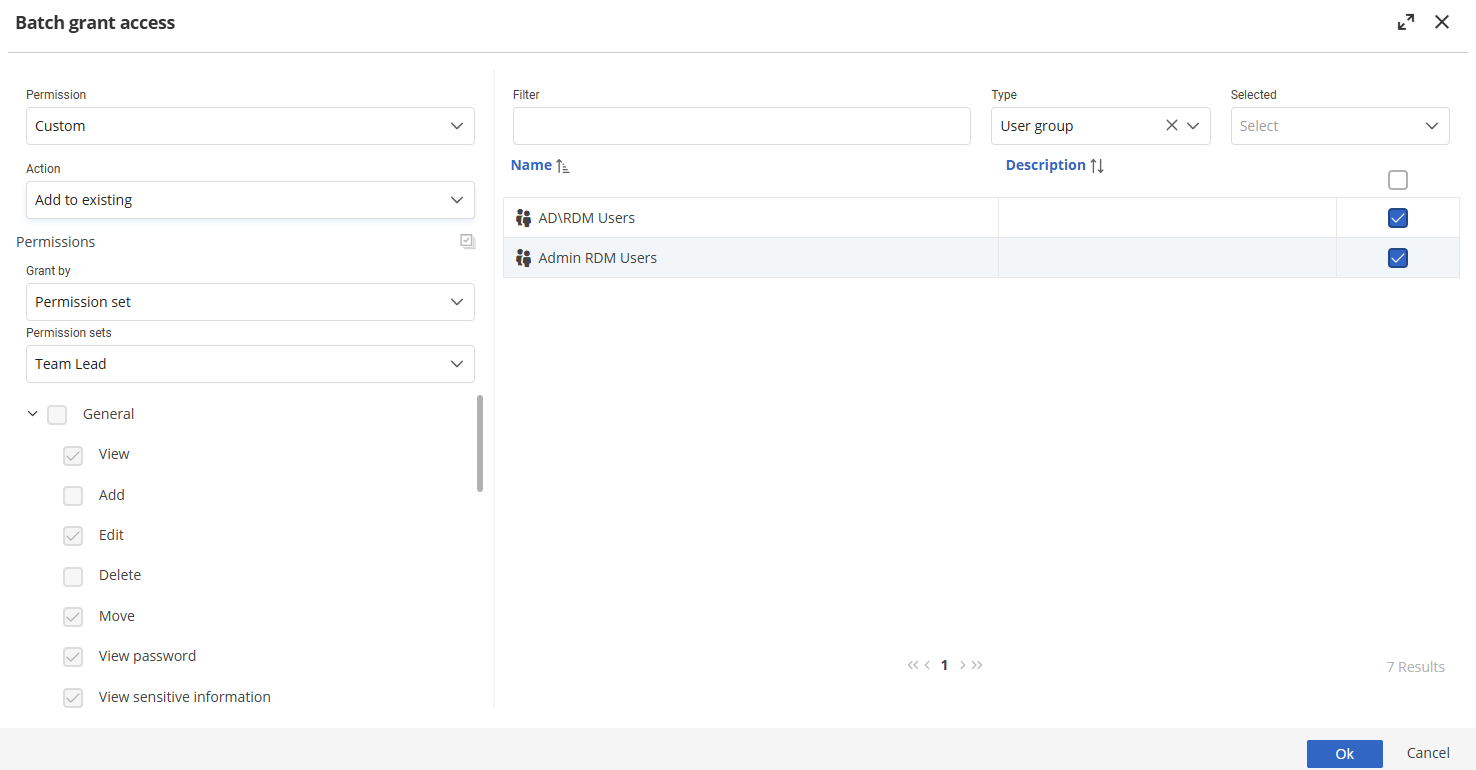Toggle the header select-all checkbox
The height and width of the screenshot is (770, 1476).
pos(1397,180)
